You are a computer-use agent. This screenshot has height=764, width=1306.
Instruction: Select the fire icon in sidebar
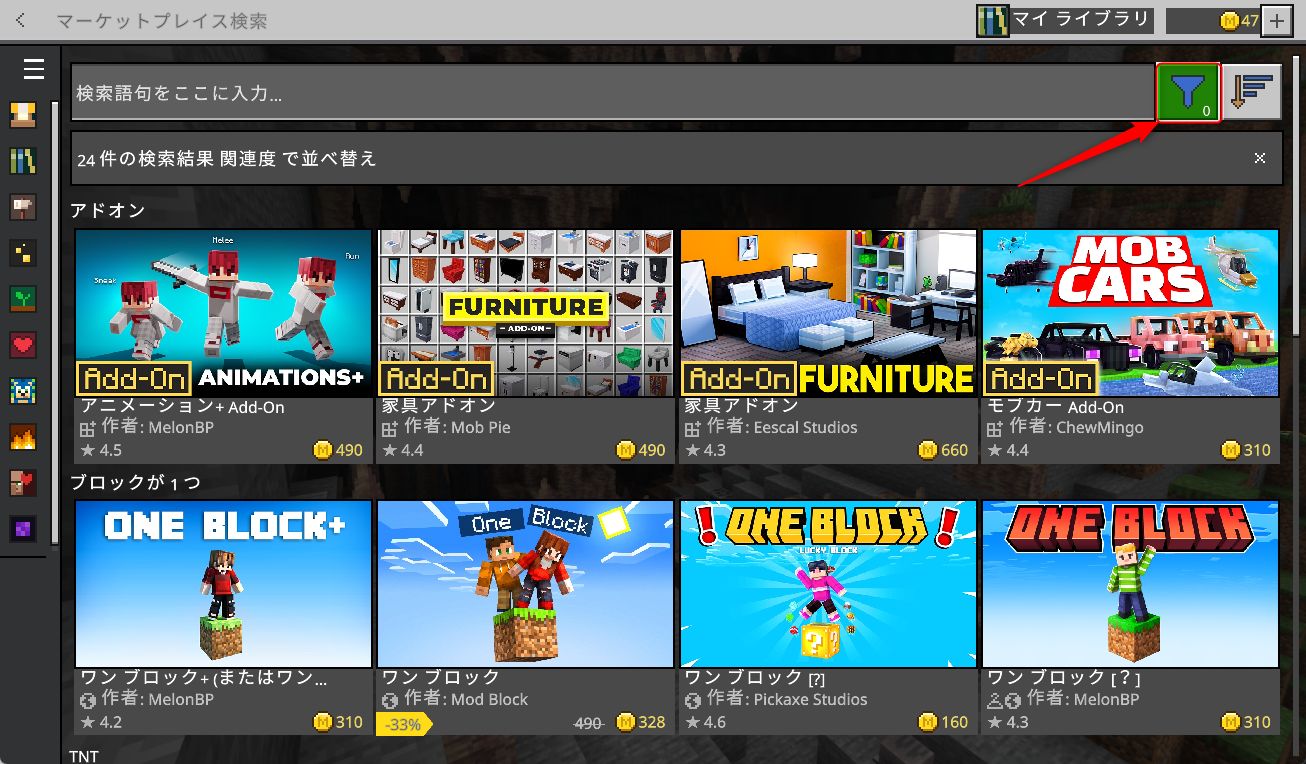click(23, 437)
